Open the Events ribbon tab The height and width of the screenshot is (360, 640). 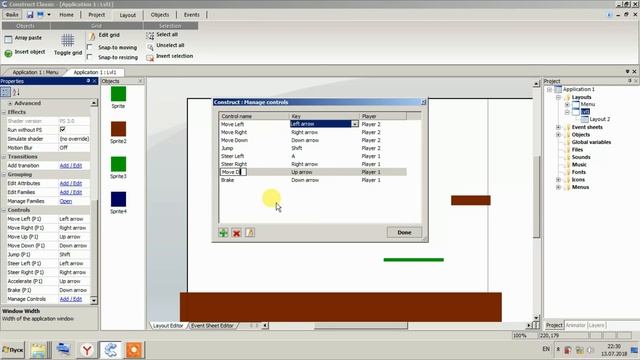click(191, 15)
